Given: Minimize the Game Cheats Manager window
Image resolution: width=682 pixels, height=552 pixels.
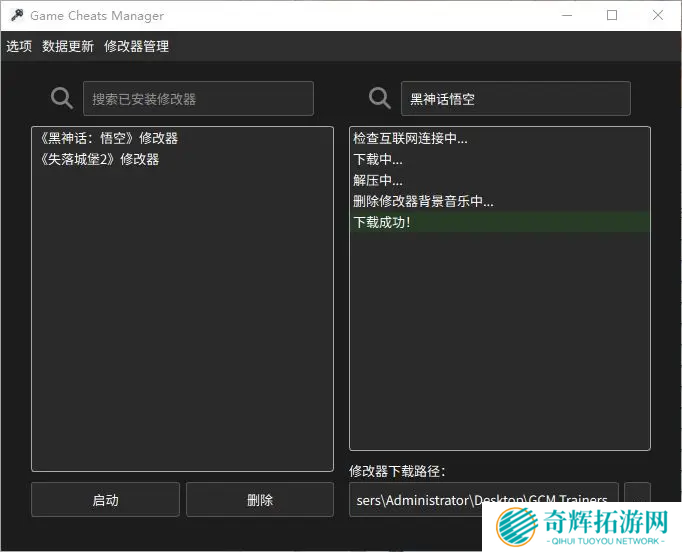Looking at the screenshot, I should coord(566,16).
